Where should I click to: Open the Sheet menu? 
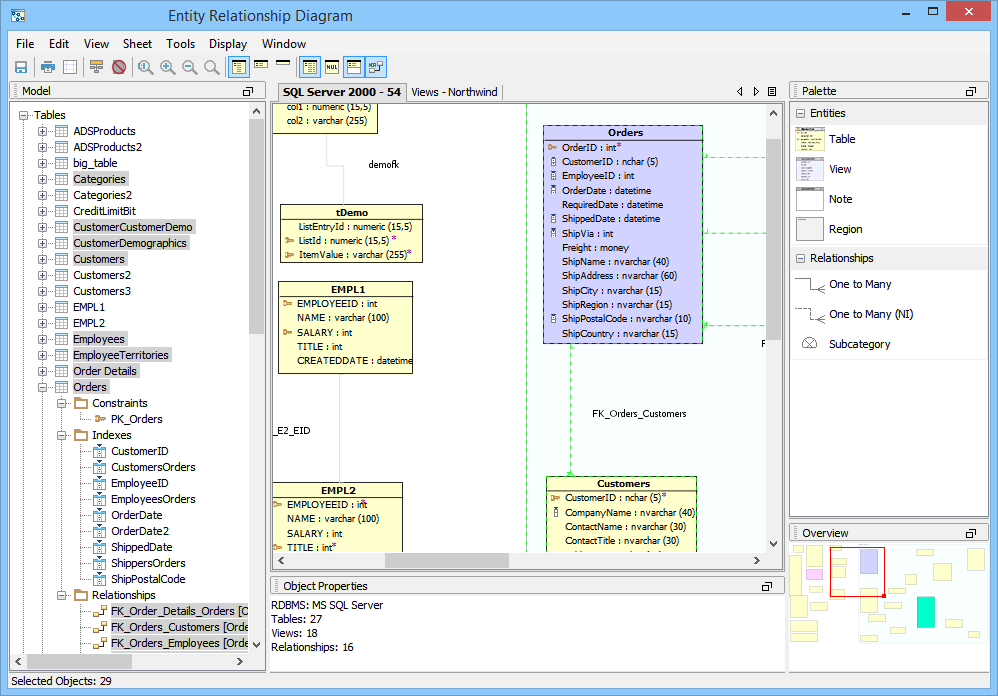pyautogui.click(x=137, y=44)
